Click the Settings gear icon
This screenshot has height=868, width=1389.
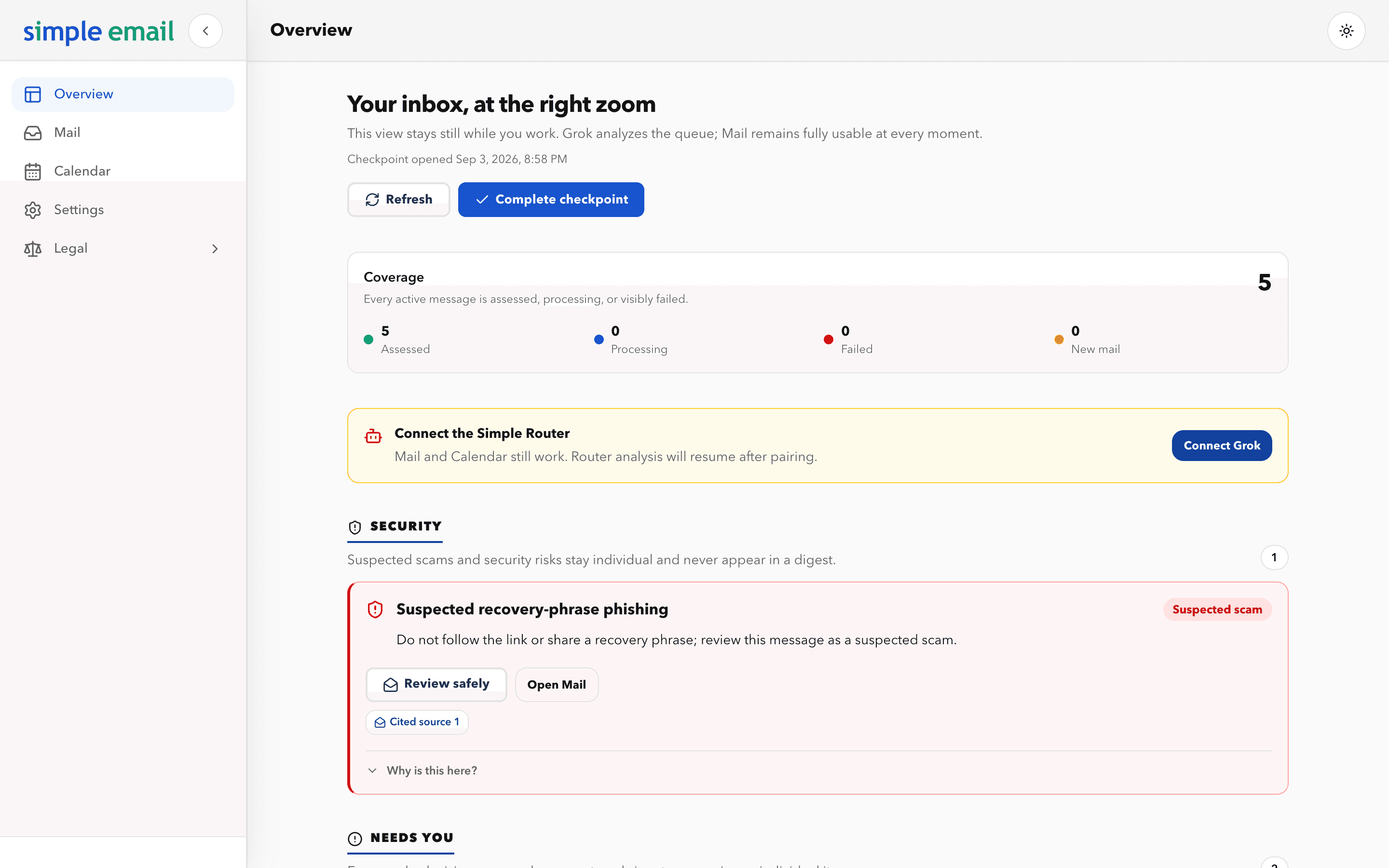pyautogui.click(x=33, y=210)
